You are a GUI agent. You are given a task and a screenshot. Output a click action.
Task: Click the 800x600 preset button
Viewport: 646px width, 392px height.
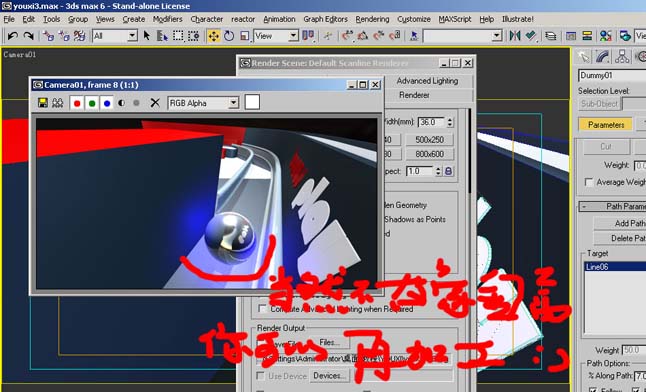[429, 154]
